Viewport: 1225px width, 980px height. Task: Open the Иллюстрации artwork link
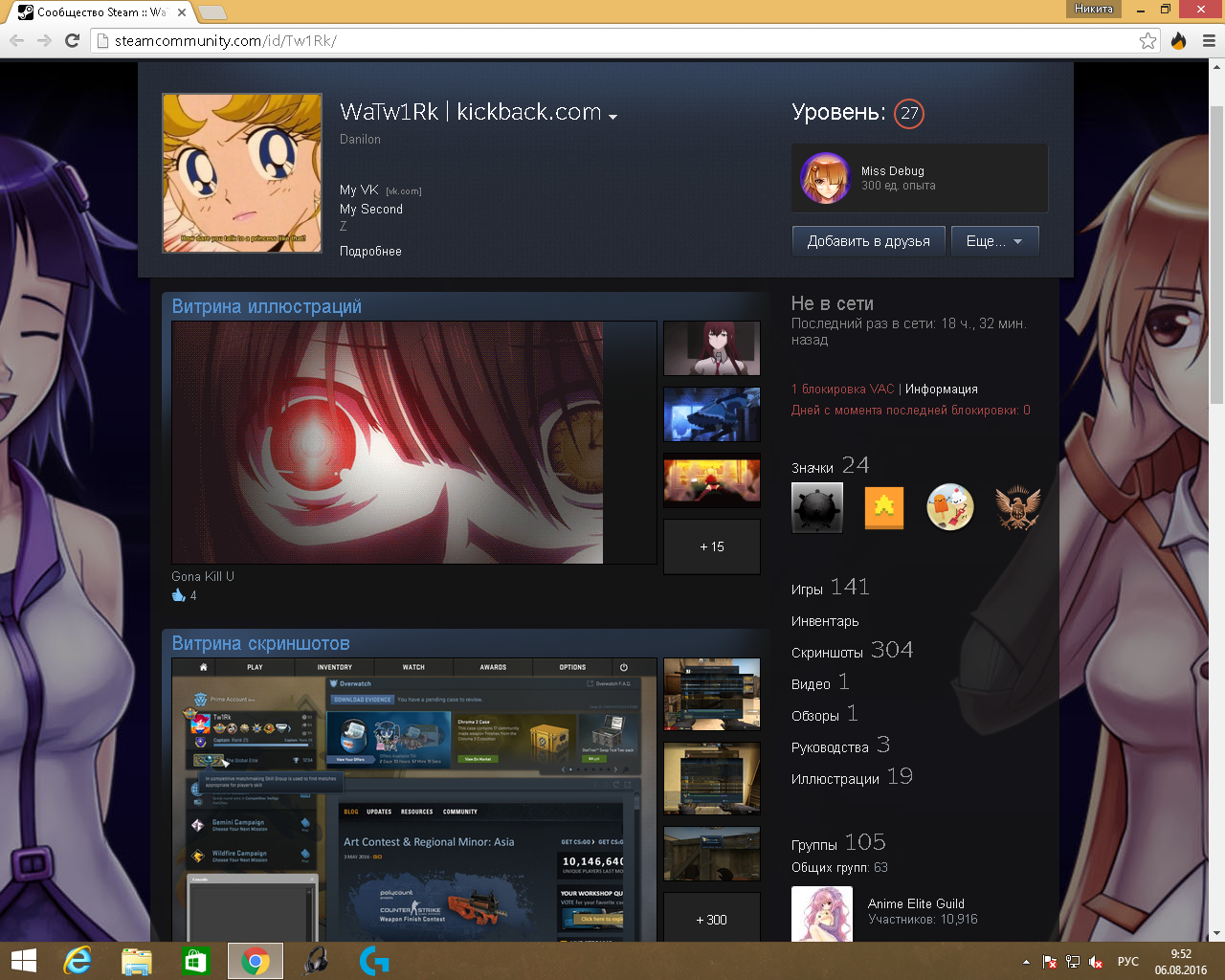(x=835, y=779)
